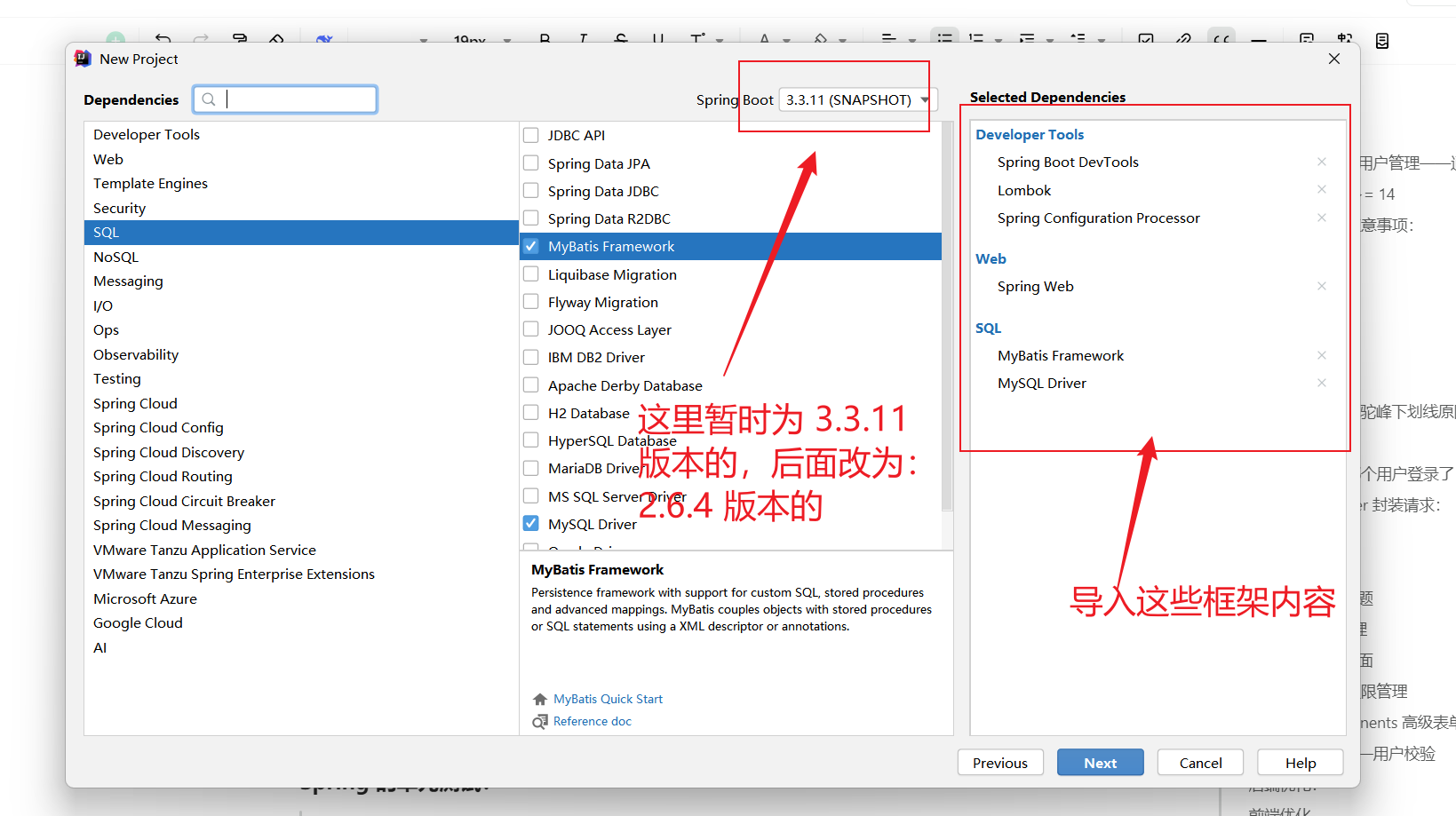
Task: Undo in the background editor toolbar
Action: [x=163, y=39]
